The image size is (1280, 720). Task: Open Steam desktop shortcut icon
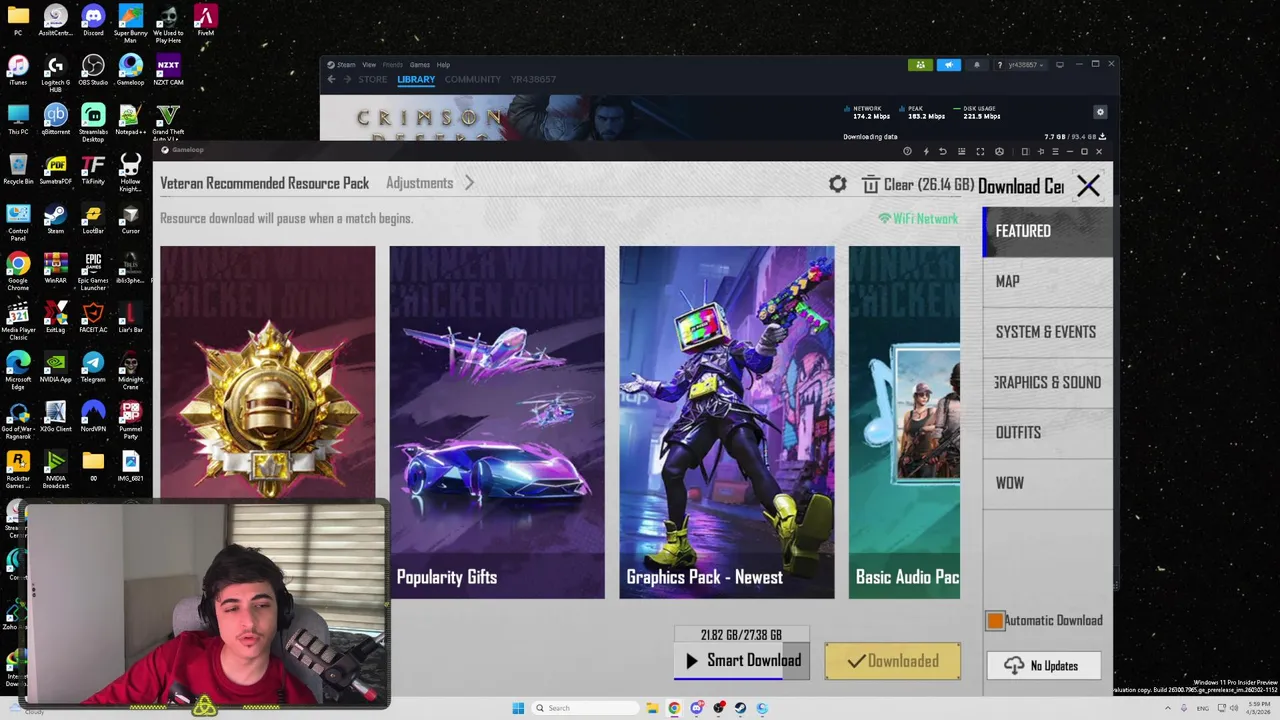tap(55, 219)
